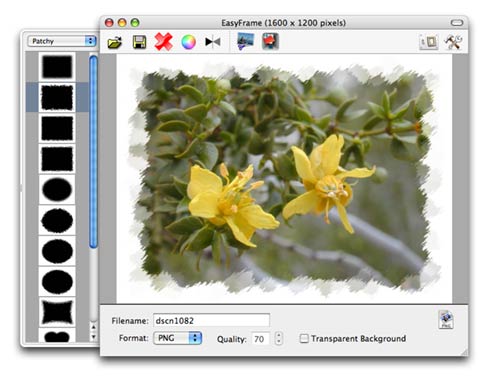Screen dimensions: 500x385
Task: Click the frame list scroll down arrow
Action: tap(94, 336)
